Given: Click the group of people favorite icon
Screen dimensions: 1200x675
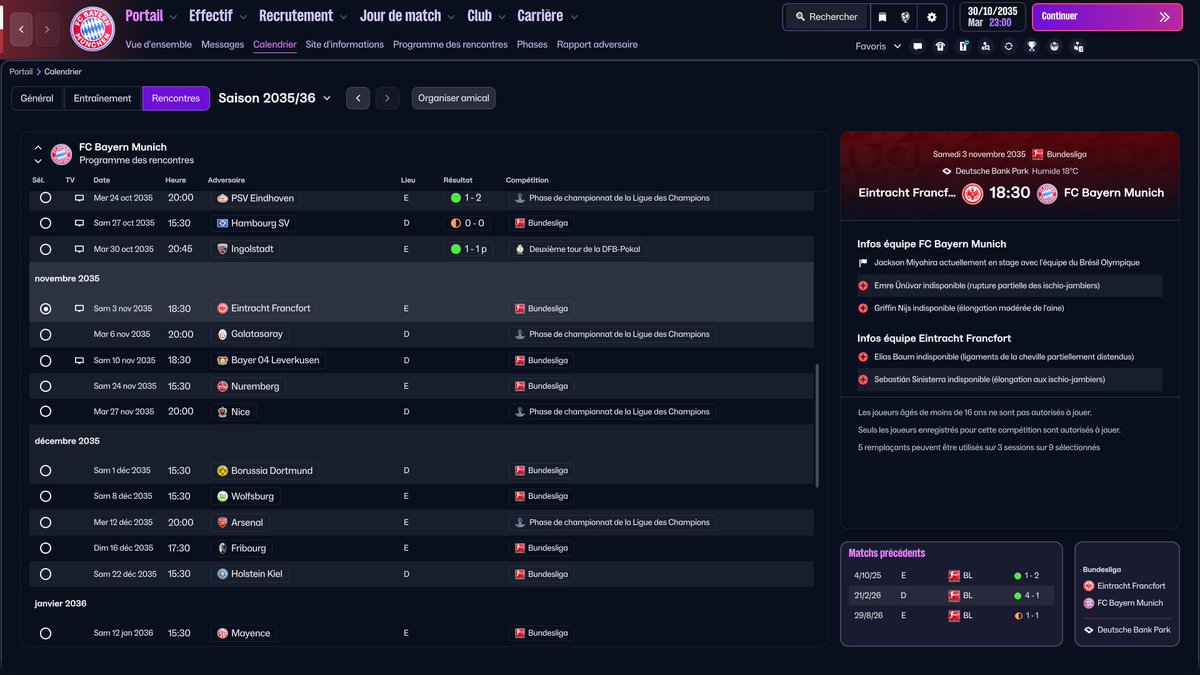Looking at the screenshot, I should pos(1054,46).
